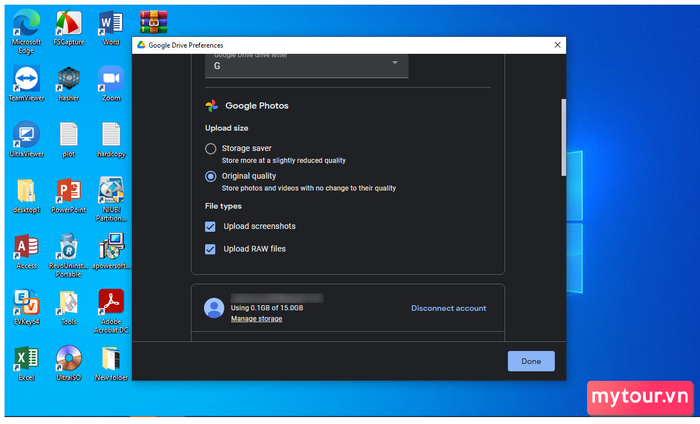The height and width of the screenshot is (424, 700).
Task: Click the Google Photos pinwheel icon
Action: point(212,106)
